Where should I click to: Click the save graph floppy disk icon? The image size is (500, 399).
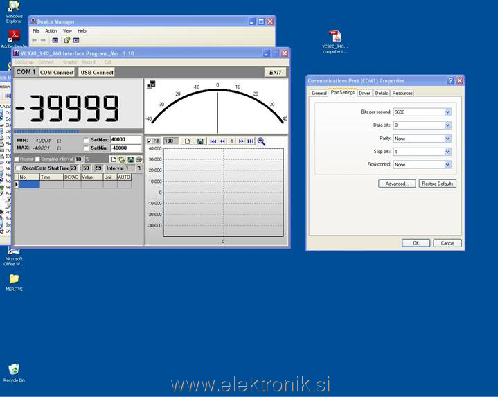click(x=200, y=141)
